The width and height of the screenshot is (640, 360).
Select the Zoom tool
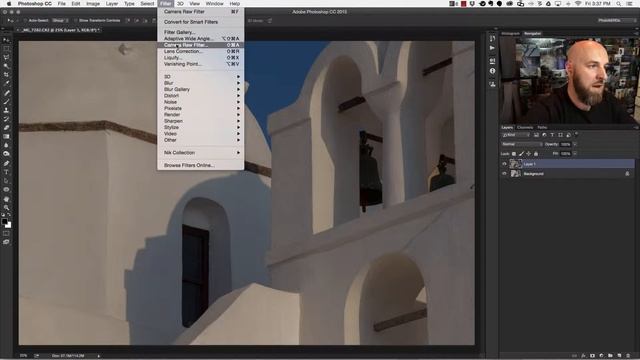pos(6,207)
